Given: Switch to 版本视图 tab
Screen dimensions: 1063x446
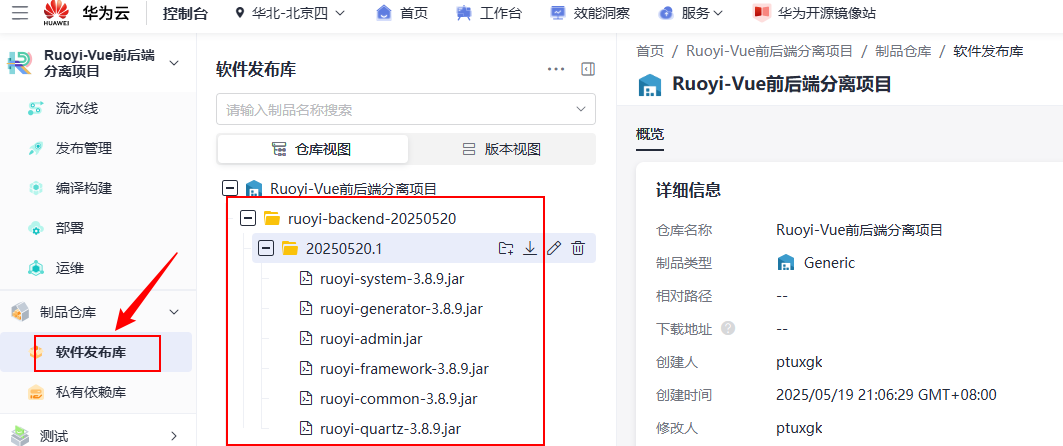Looking at the screenshot, I should point(502,149).
